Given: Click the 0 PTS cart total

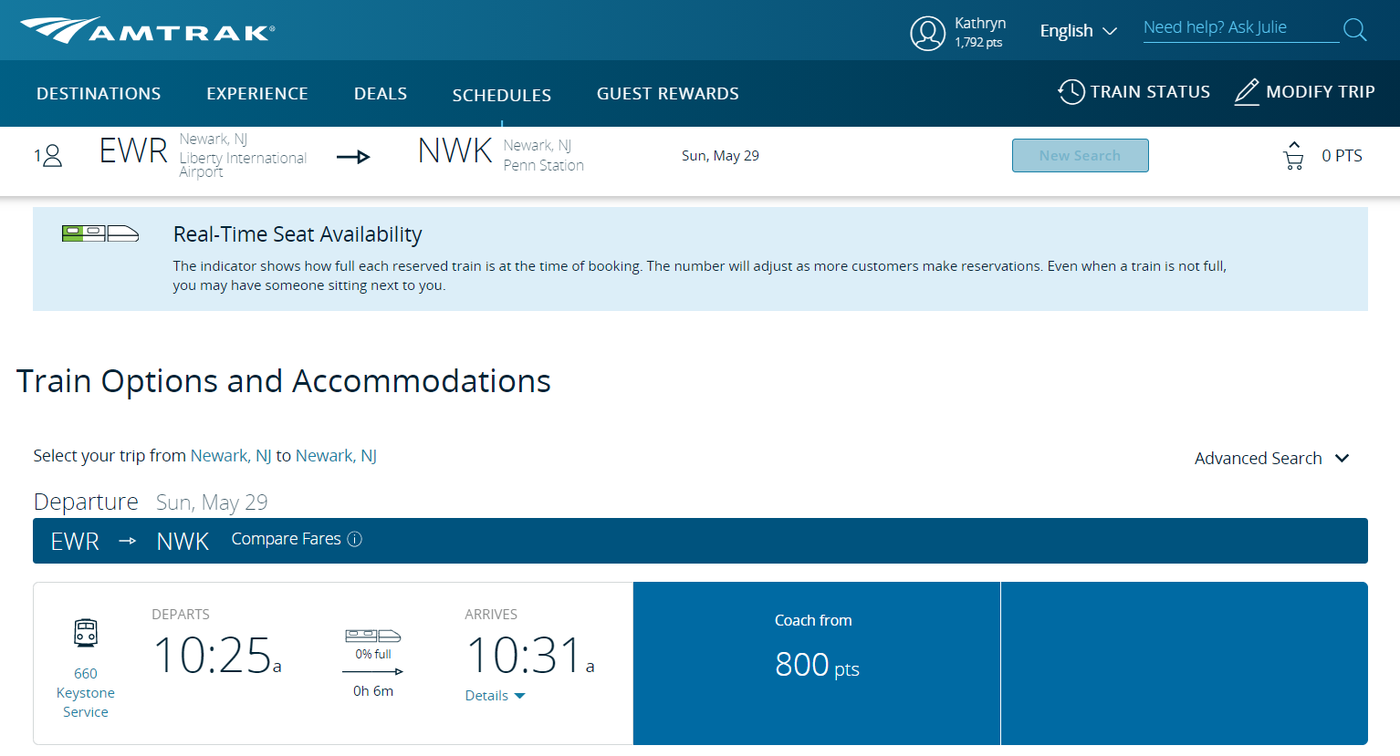Looking at the screenshot, I should tap(1342, 155).
